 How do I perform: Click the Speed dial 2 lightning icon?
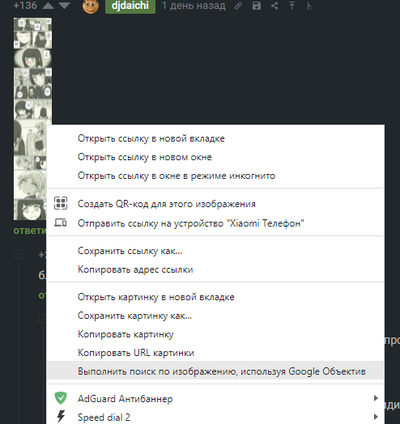click(61, 416)
